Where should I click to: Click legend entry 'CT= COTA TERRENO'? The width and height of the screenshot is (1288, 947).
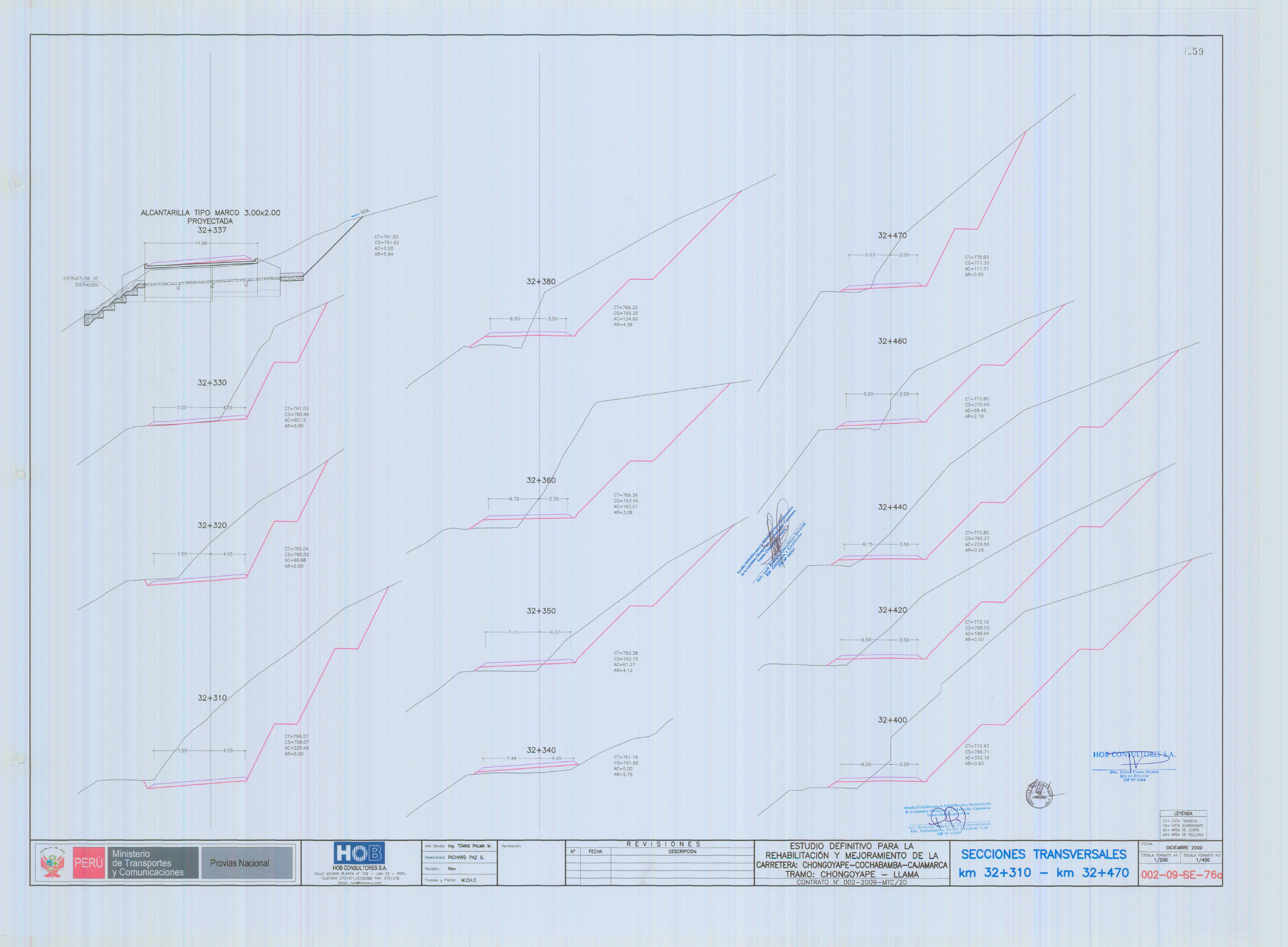point(1180,821)
